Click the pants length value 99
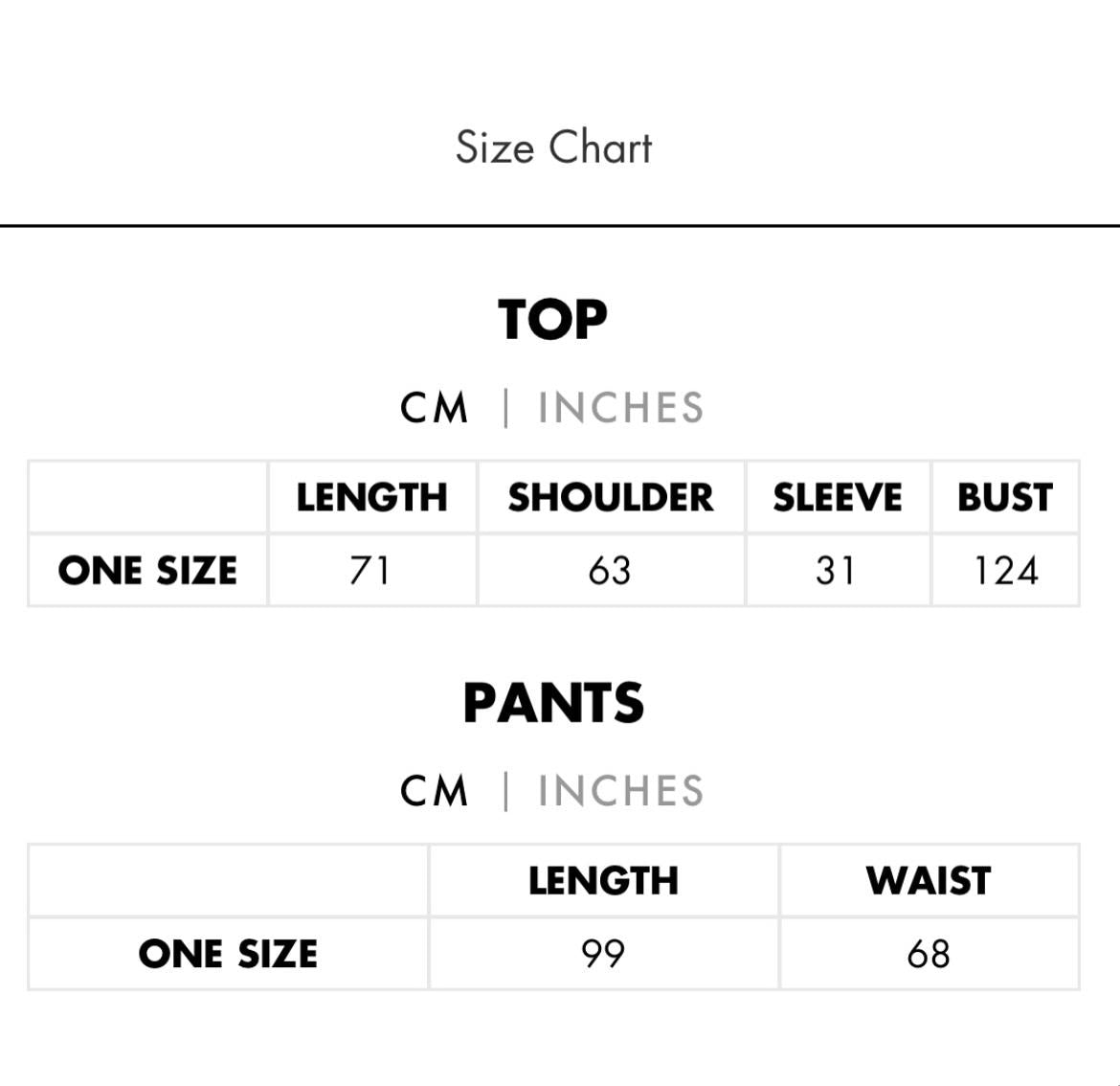Screen dimensions: 1120x1086 [603, 954]
